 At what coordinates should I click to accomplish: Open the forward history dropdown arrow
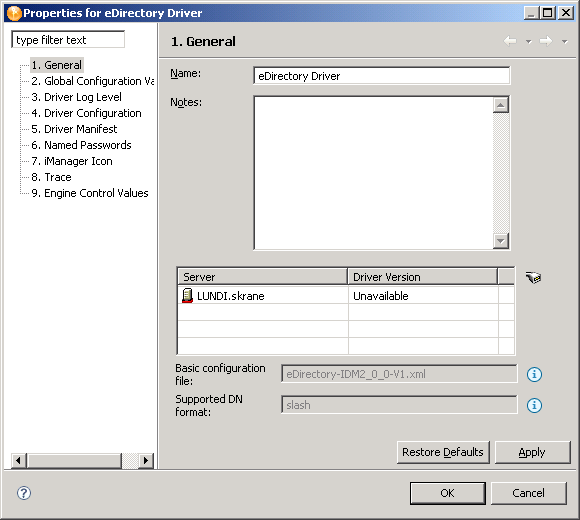point(564,42)
